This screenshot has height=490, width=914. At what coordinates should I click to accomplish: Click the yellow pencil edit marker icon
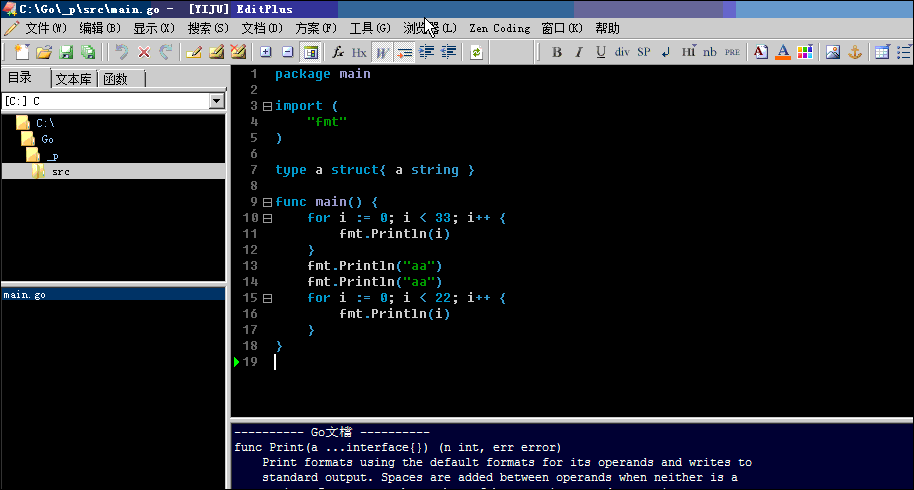tap(194, 52)
